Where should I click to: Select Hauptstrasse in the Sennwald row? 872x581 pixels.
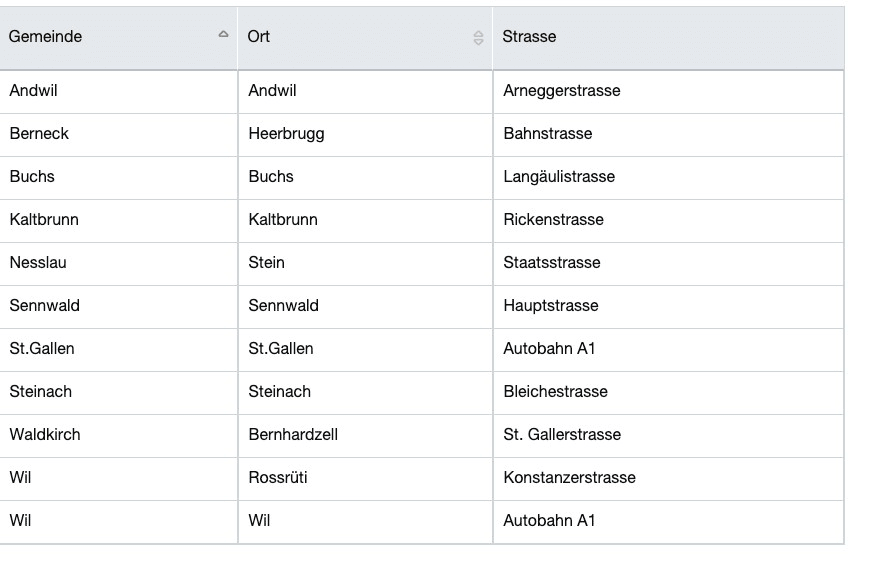(668, 307)
